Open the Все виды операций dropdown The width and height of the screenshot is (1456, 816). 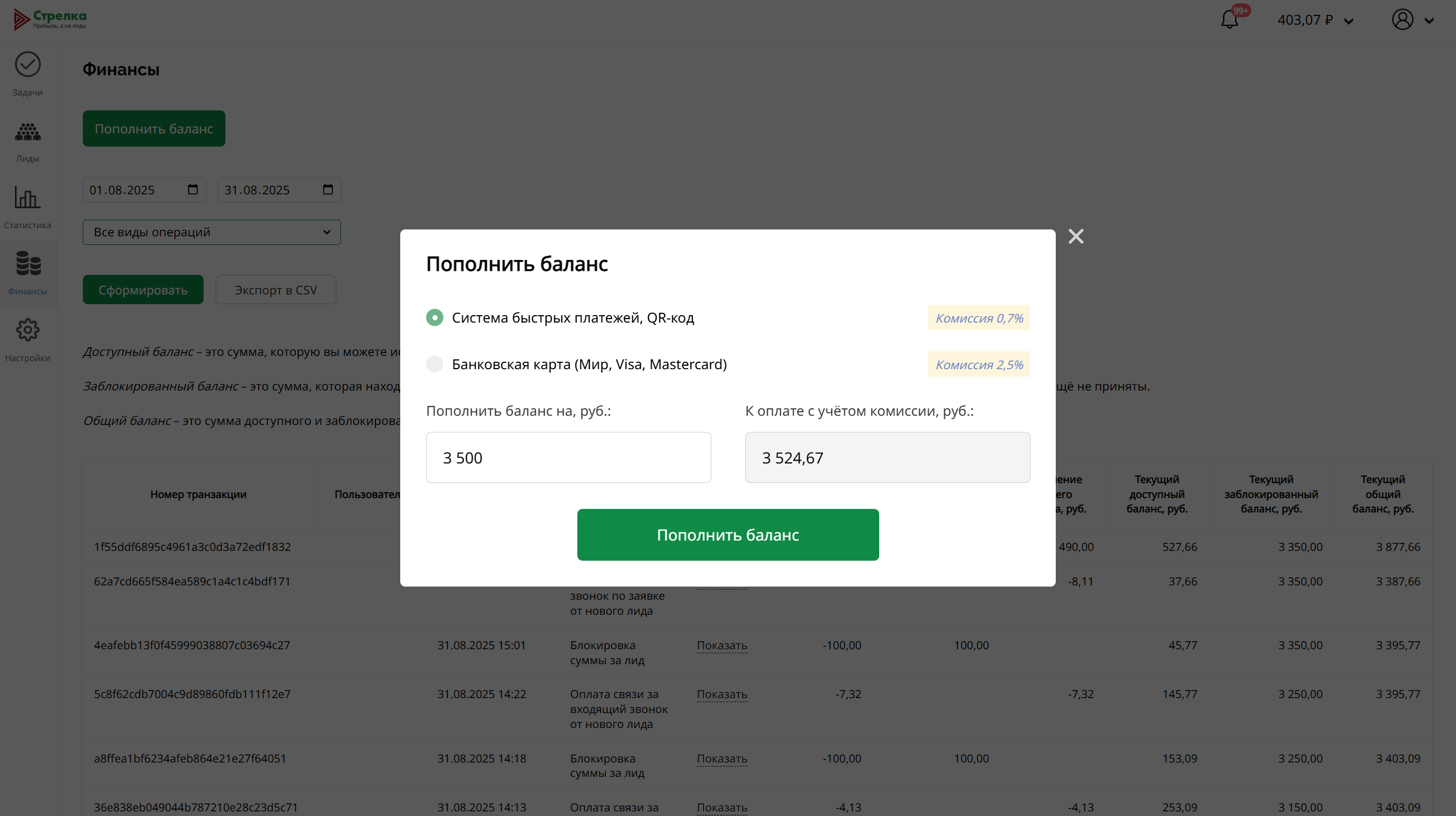point(212,232)
